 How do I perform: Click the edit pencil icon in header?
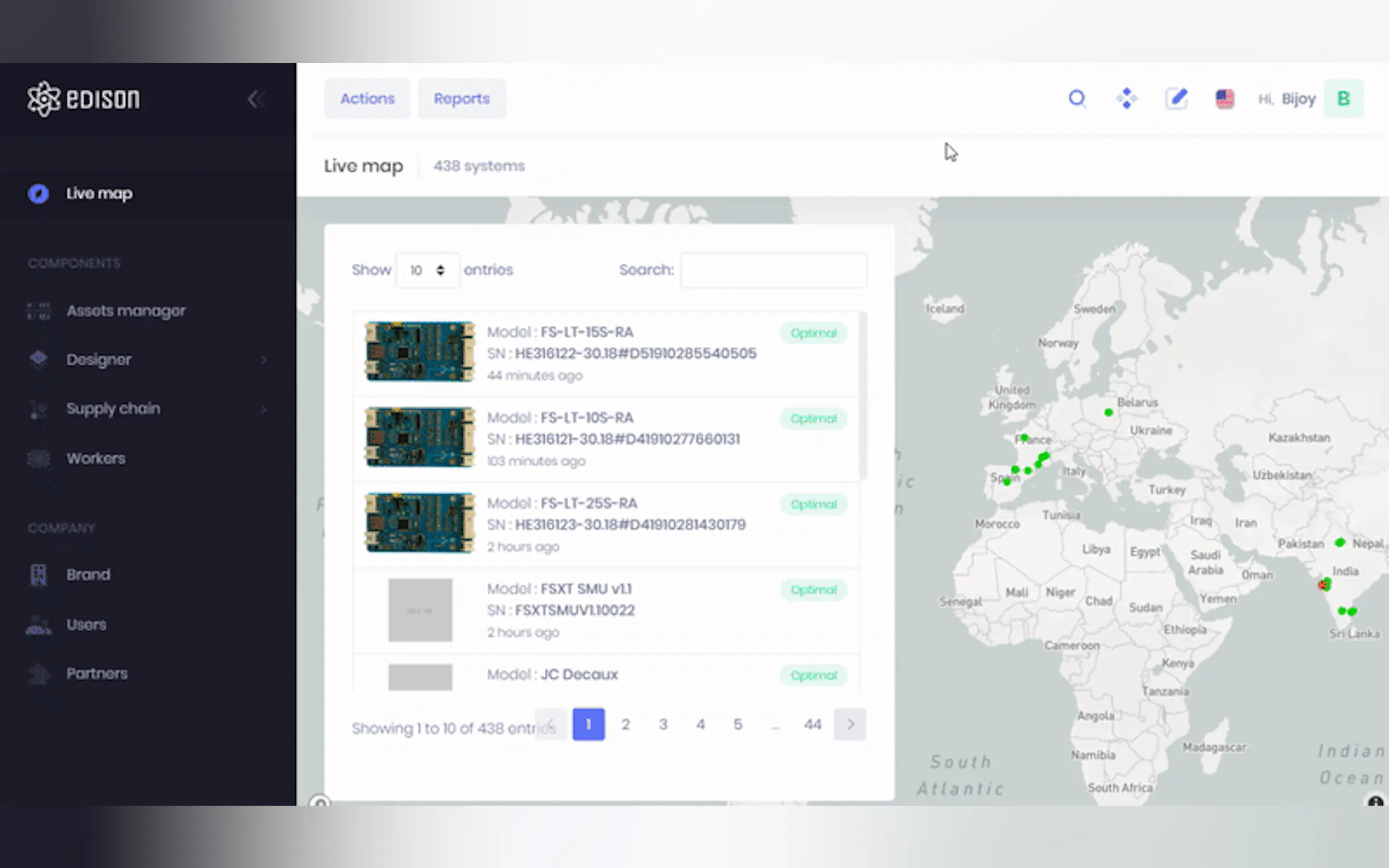[1176, 99]
